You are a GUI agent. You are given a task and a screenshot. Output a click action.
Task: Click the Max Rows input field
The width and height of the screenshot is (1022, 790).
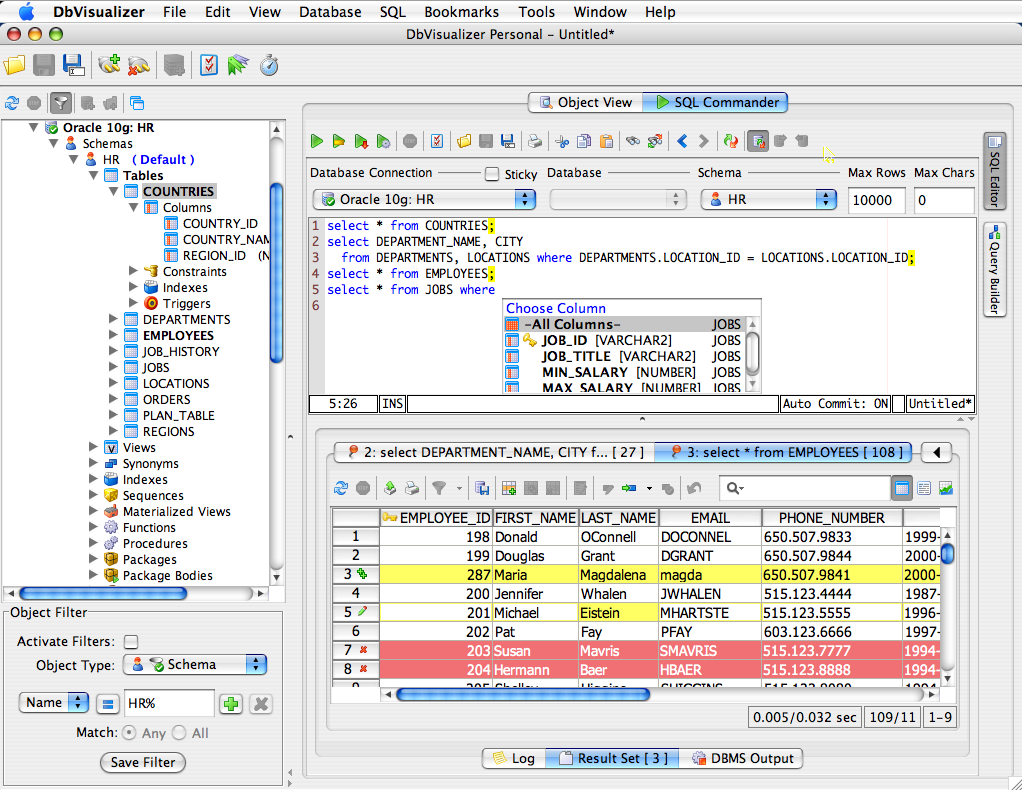pos(876,200)
